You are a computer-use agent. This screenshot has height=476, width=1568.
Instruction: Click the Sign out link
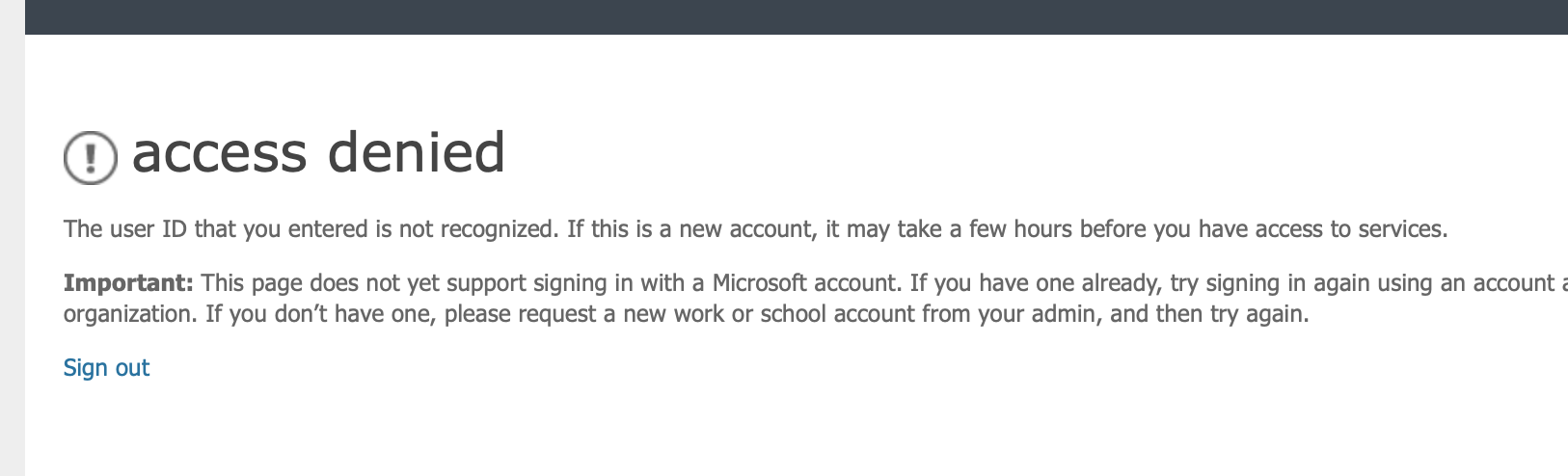[106, 368]
